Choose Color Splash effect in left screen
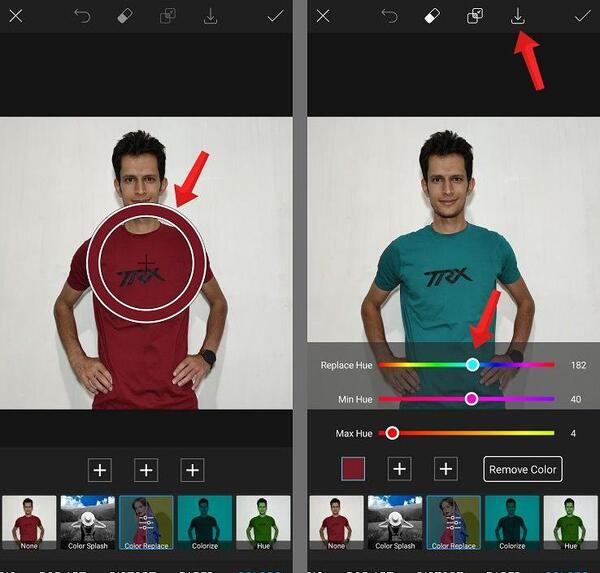Image resolution: width=600 pixels, height=573 pixels. [88, 522]
